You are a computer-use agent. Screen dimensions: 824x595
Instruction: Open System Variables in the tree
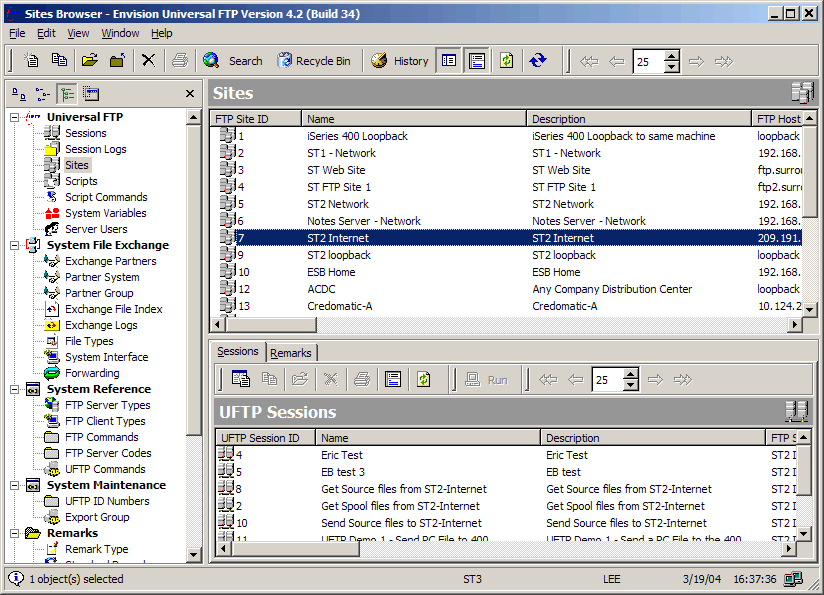click(106, 213)
